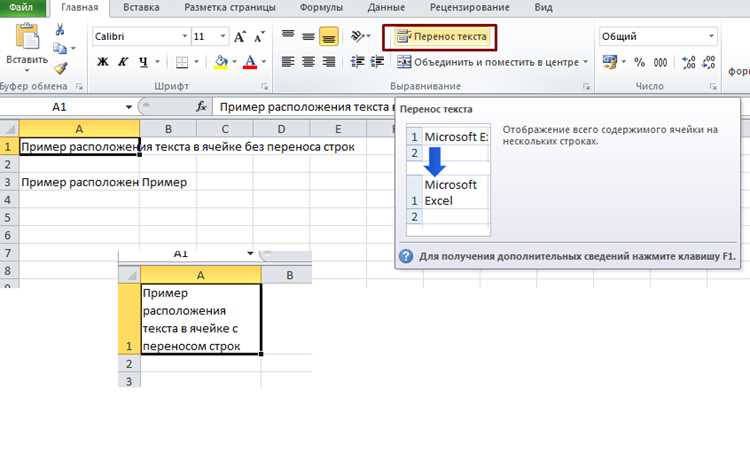Click the Select All corner button
Screen dimensions: 750x468
coord(10,129)
